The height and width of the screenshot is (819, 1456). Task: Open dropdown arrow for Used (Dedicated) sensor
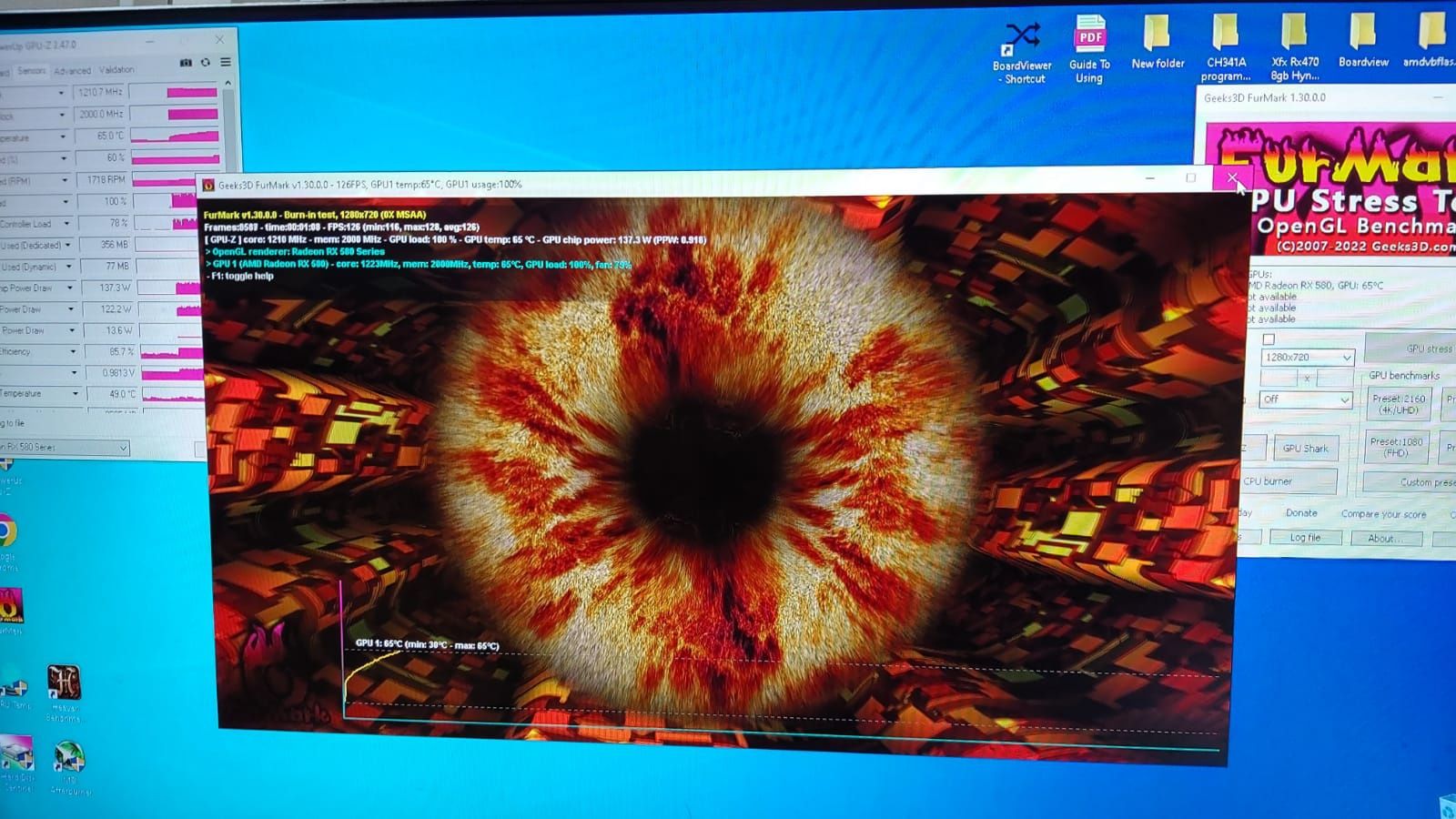[x=67, y=245]
